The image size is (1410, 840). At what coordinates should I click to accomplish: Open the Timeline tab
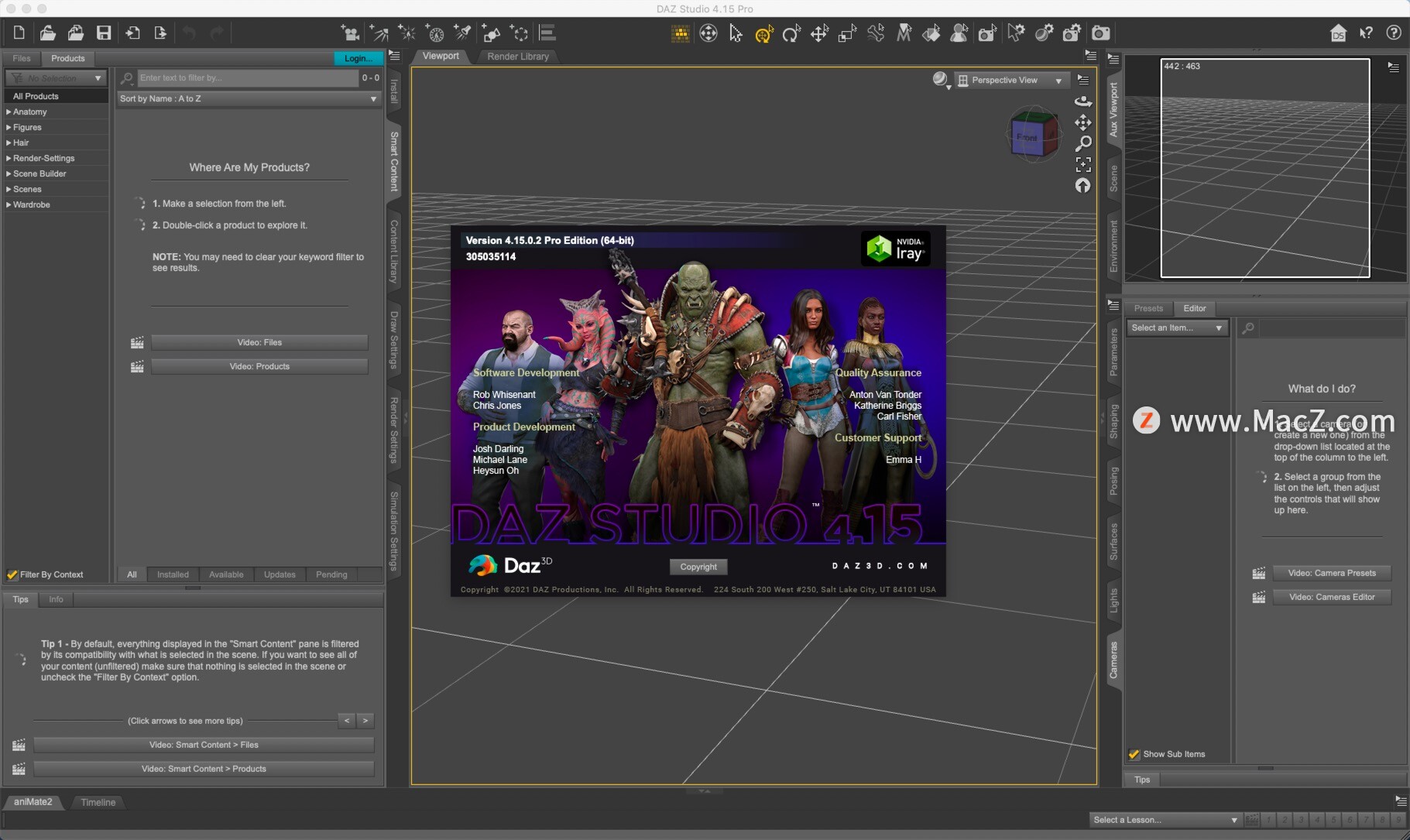coord(98,802)
